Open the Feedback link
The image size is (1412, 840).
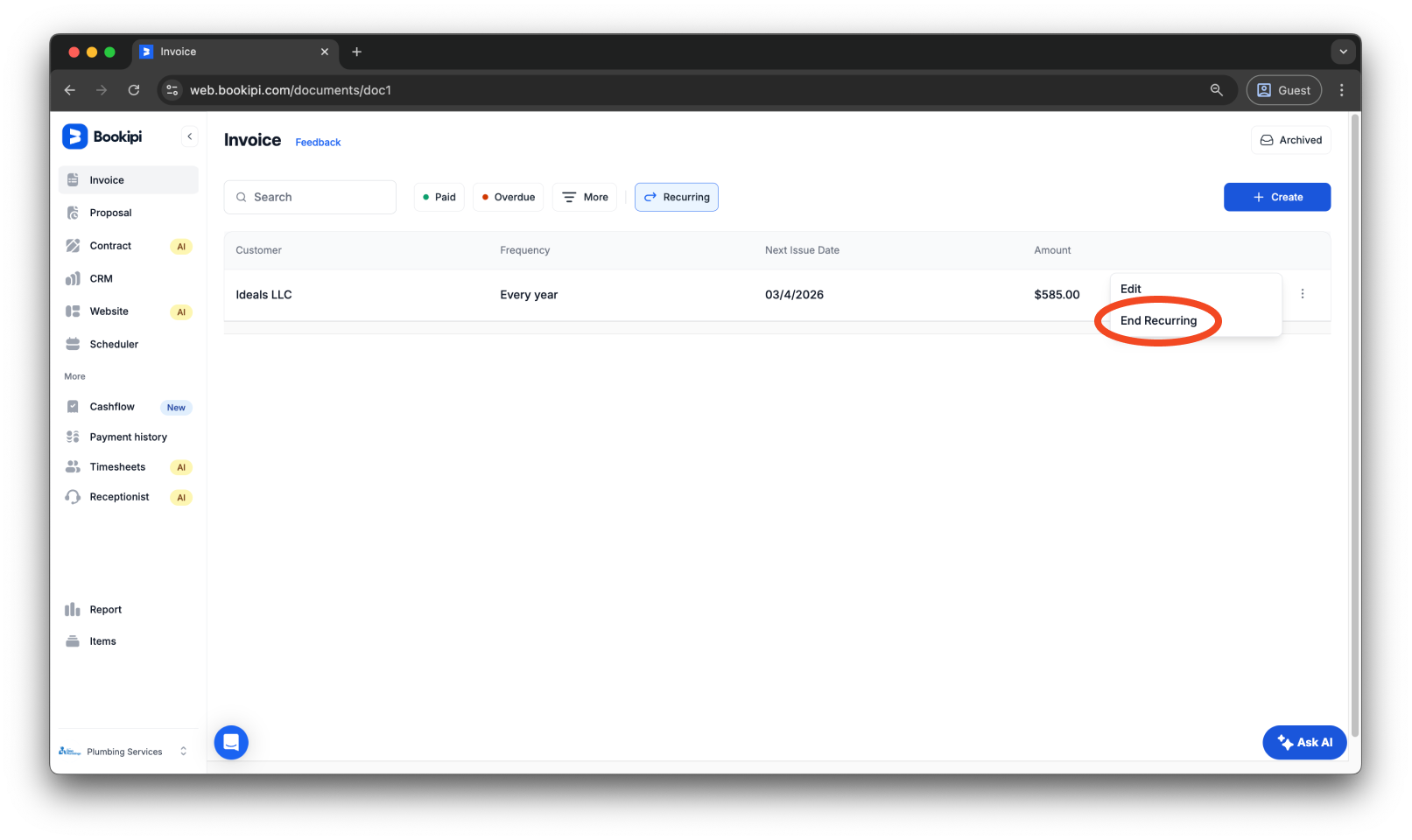pos(317,142)
